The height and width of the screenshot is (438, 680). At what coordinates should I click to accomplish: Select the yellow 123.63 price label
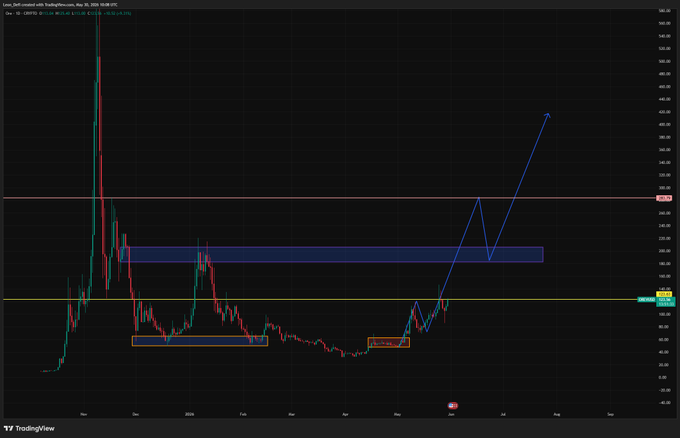point(664,294)
